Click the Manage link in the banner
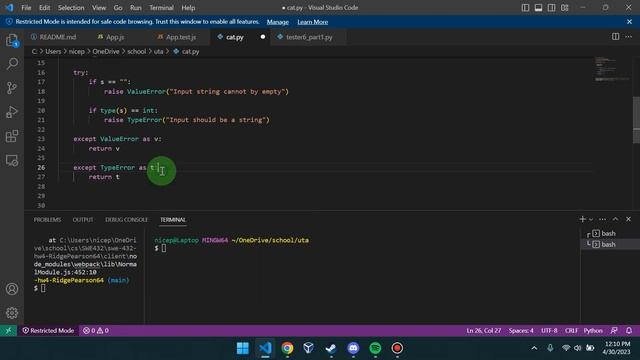 click(x=278, y=22)
